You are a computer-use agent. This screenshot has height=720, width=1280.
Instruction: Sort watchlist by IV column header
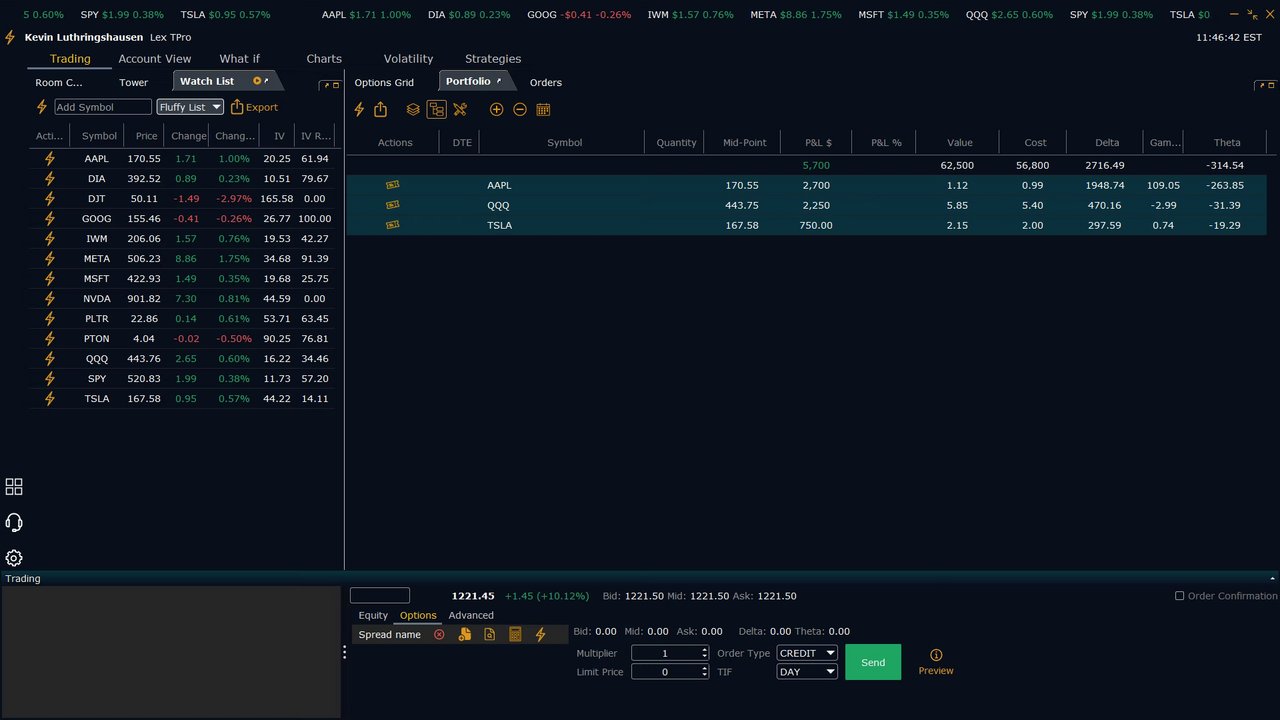(x=280, y=136)
